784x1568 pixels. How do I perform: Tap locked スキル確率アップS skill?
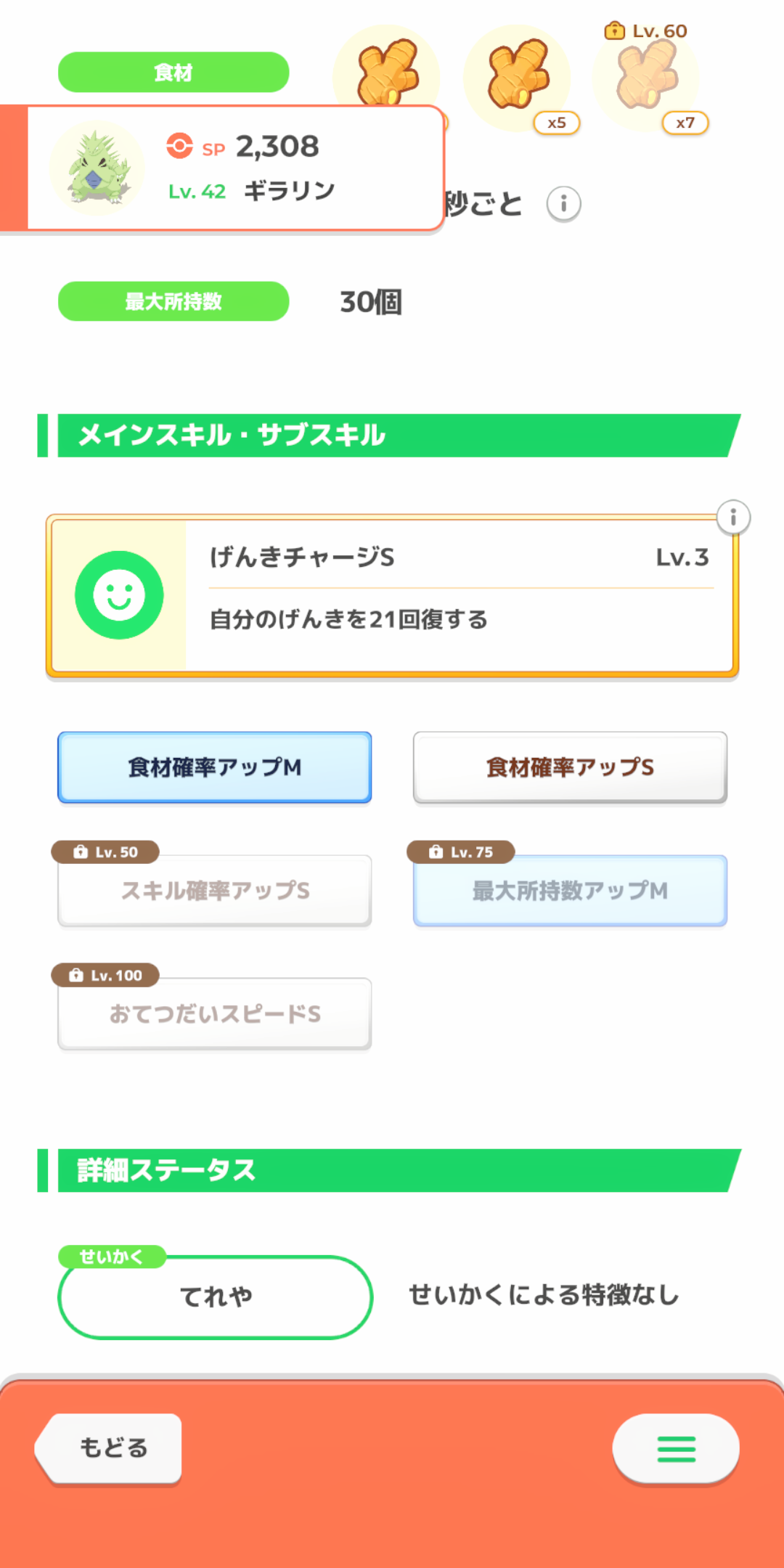tap(215, 891)
